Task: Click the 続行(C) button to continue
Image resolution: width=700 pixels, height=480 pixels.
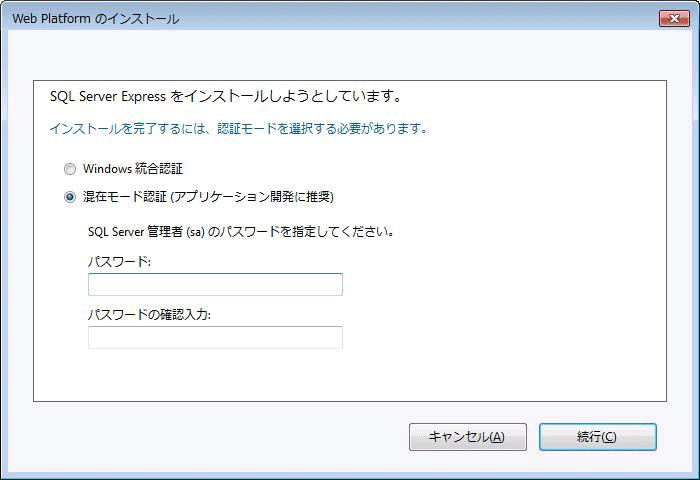Action: 597,437
